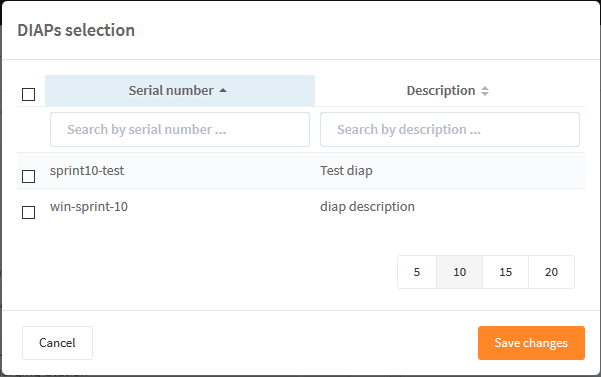Show 10 rows per page

click(x=460, y=272)
